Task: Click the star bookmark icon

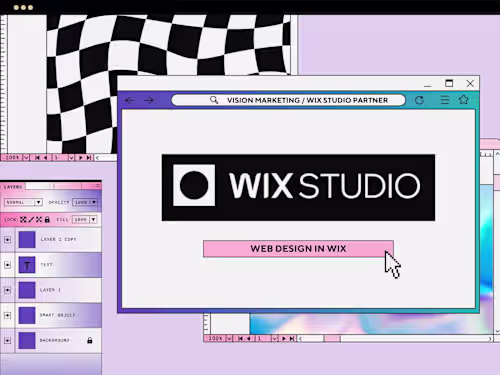Action: (464, 99)
